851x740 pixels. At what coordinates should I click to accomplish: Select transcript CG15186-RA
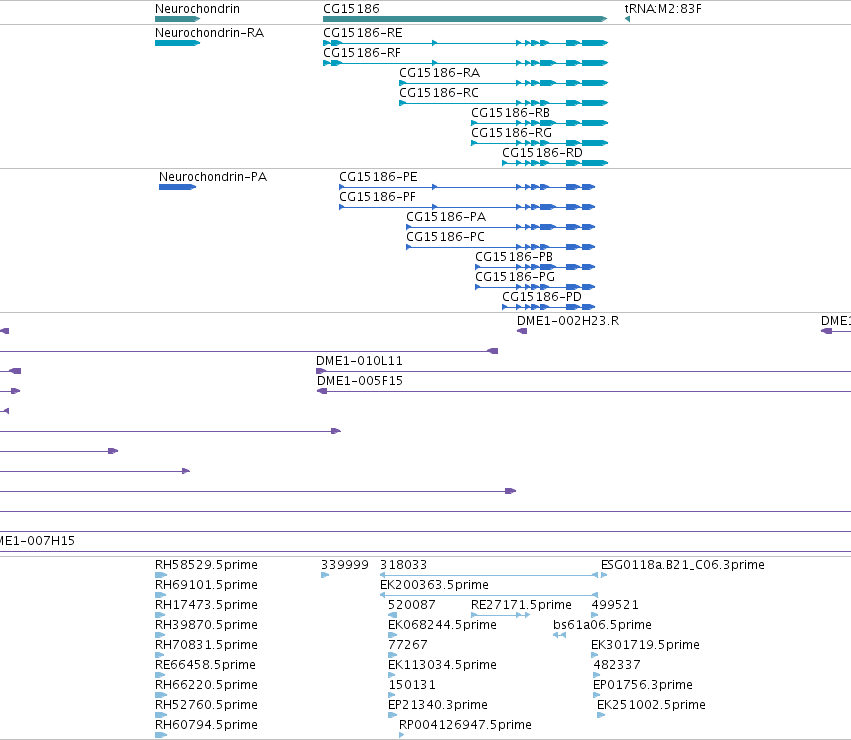440,73
